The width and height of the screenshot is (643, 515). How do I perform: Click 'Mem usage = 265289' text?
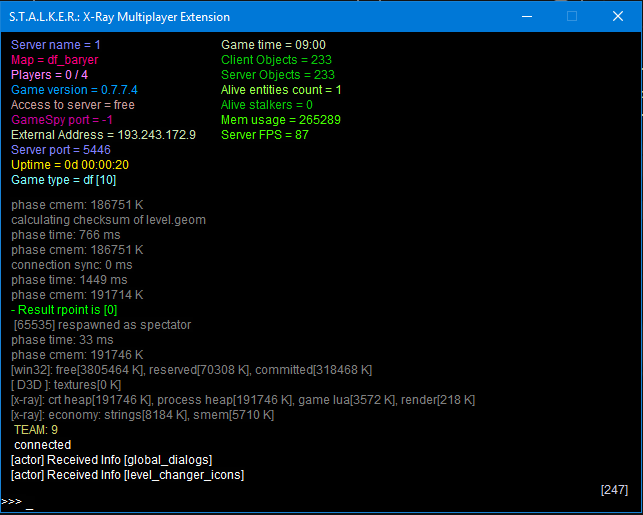tap(281, 120)
